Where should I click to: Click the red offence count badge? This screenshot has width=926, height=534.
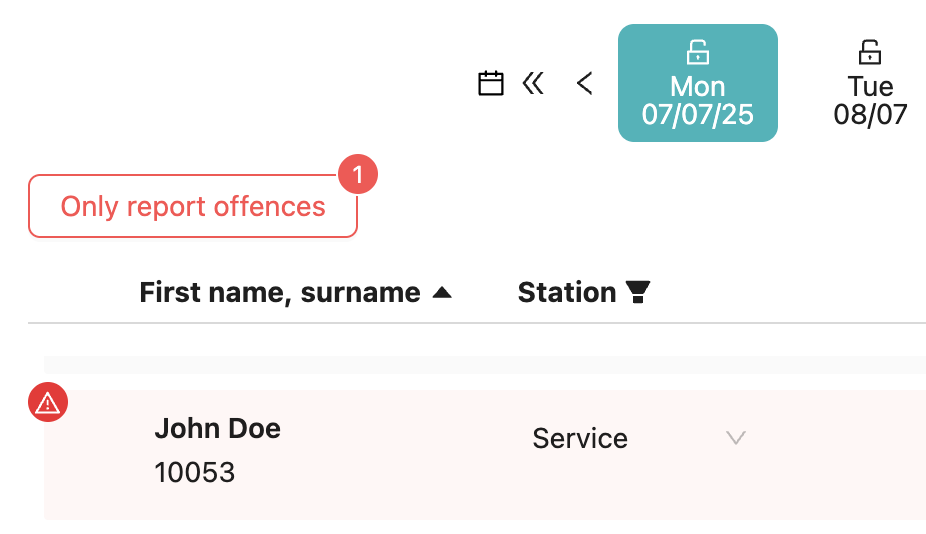(x=357, y=175)
